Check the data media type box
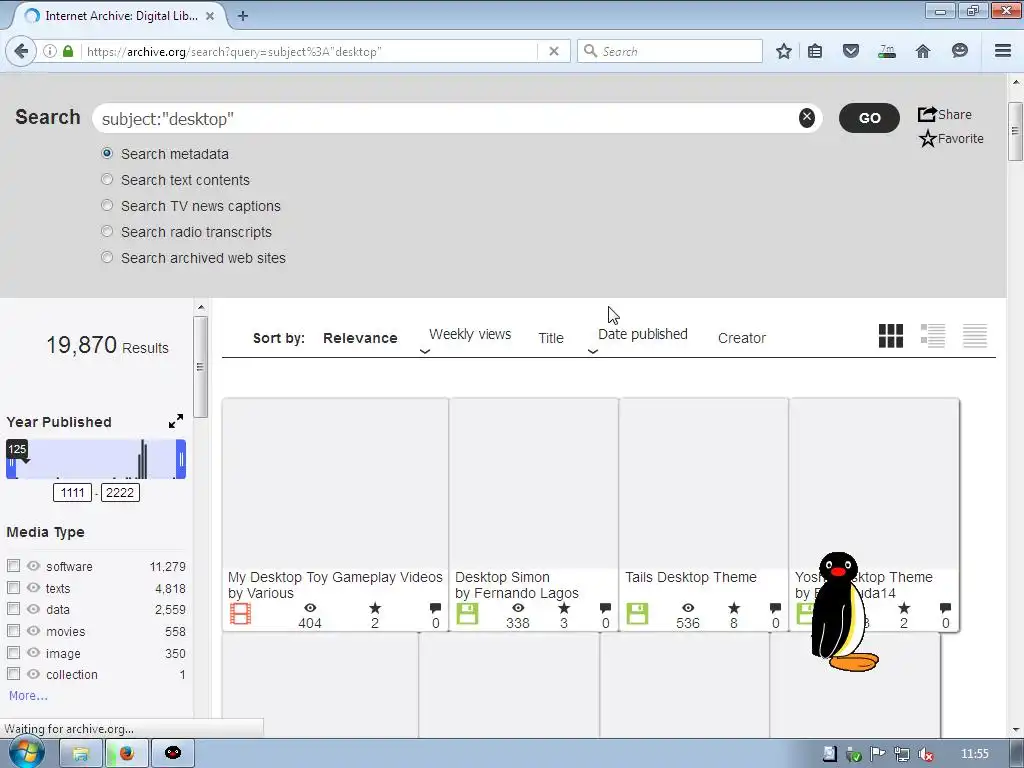Screen dimensions: 1024x768 pos(13,609)
